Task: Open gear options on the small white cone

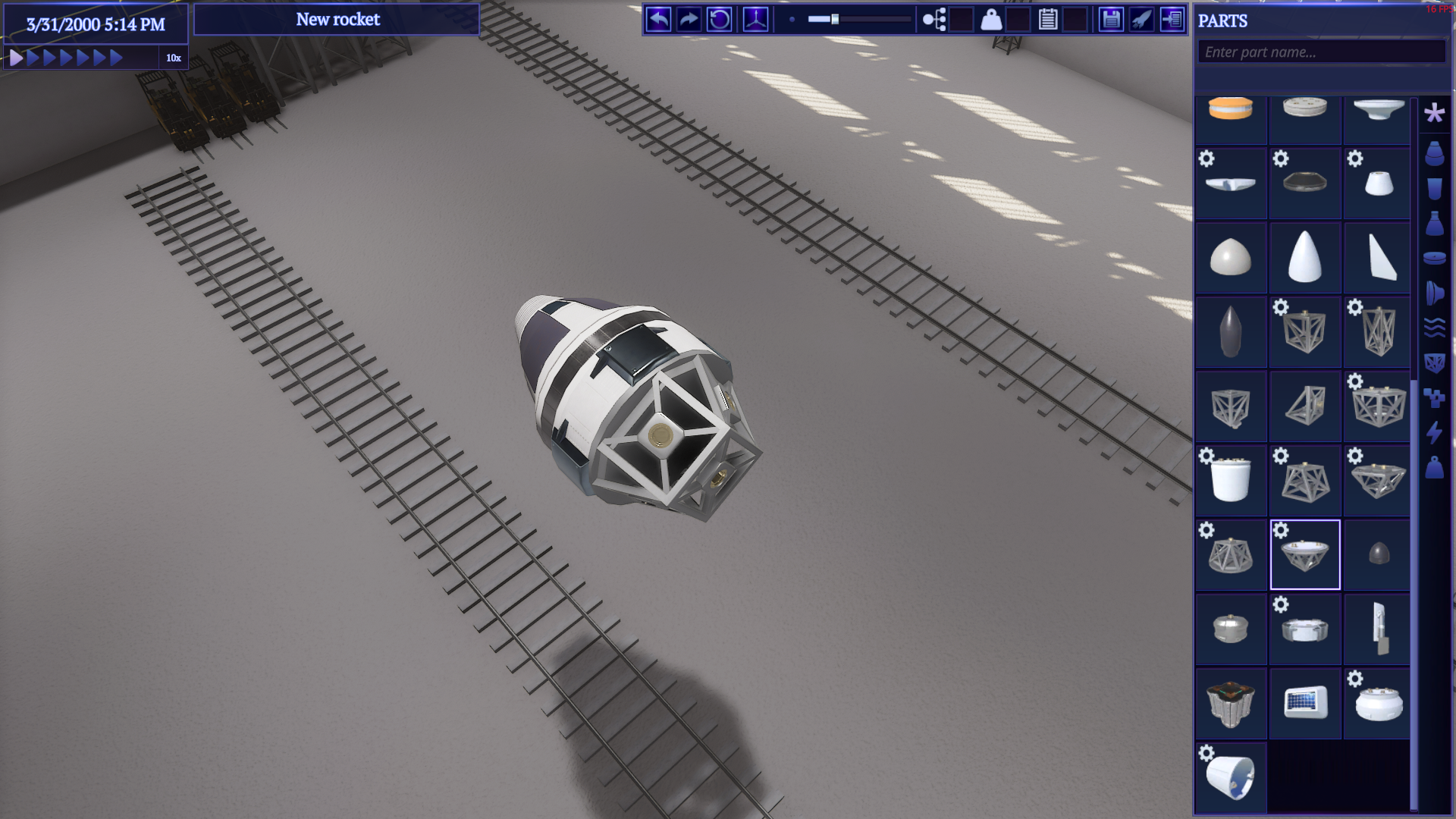Action: coord(1355,158)
